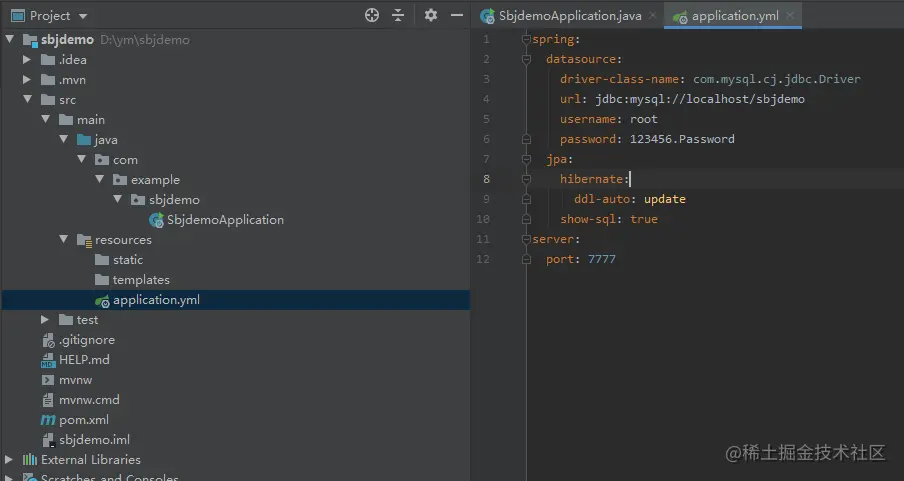Click the mvnw script file icon
Viewport: 904px width, 481px height.
tap(48, 380)
